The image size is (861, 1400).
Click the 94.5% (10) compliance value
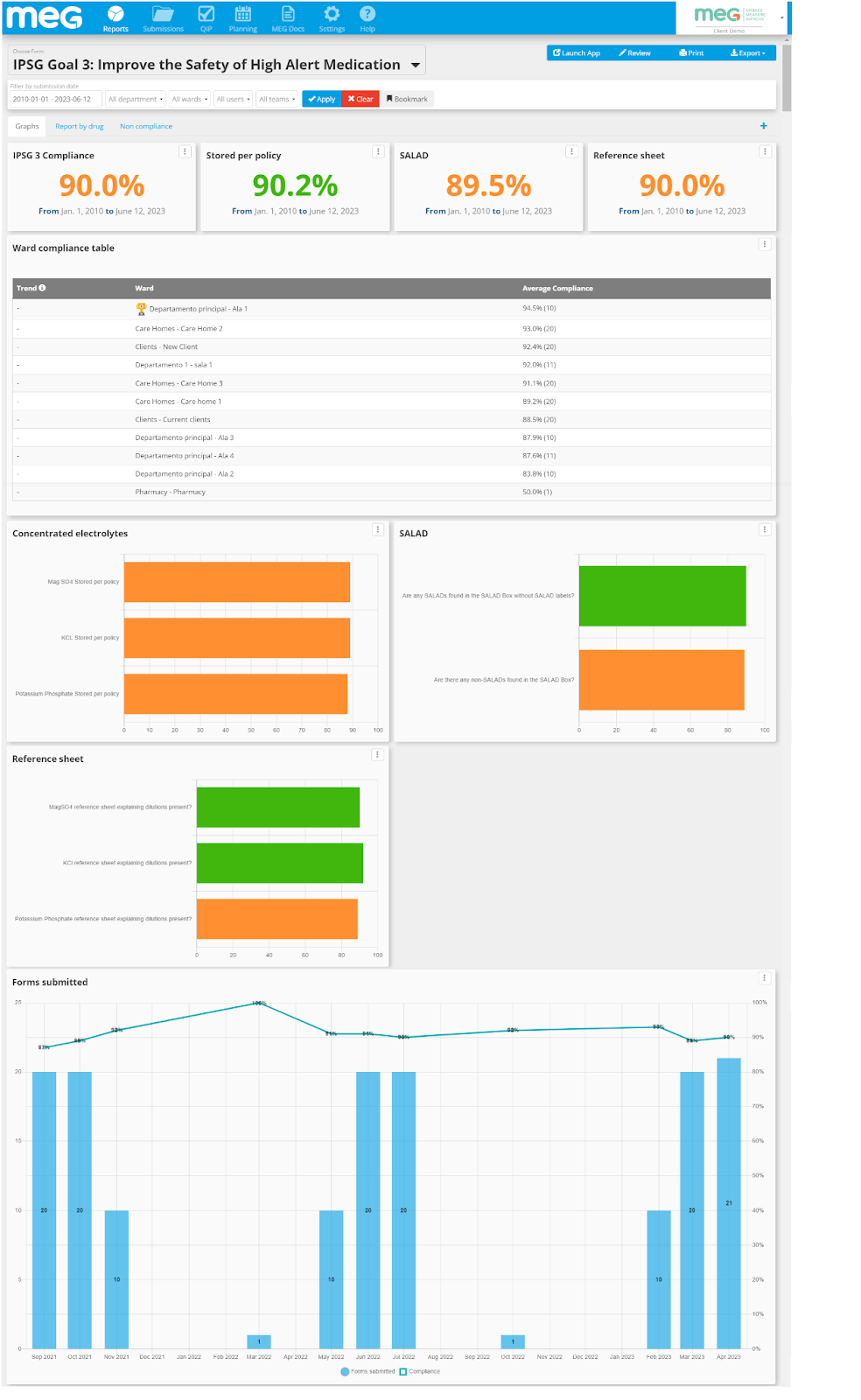[539, 308]
